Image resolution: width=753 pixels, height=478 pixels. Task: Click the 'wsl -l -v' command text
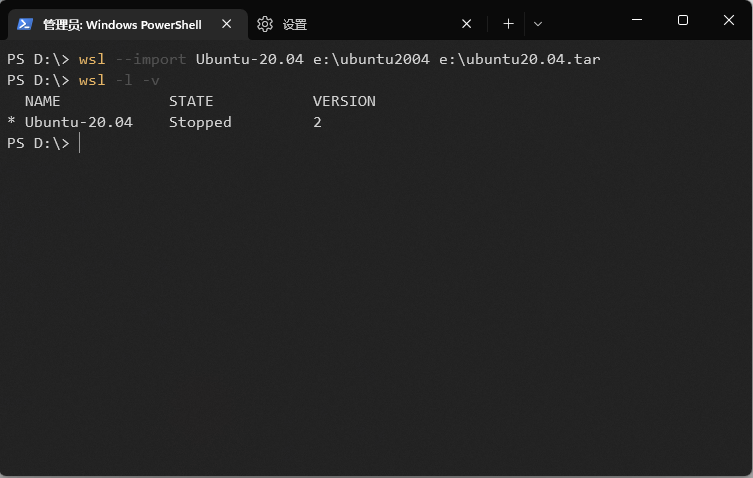pyautogui.click(x=119, y=80)
